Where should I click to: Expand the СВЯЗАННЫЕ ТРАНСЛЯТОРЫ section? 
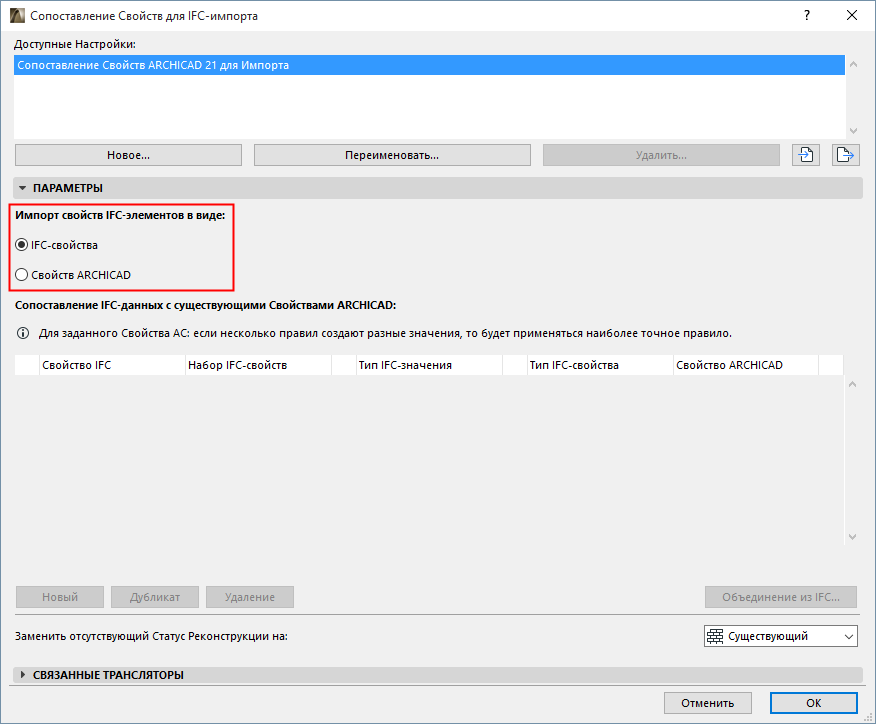(x=22, y=675)
